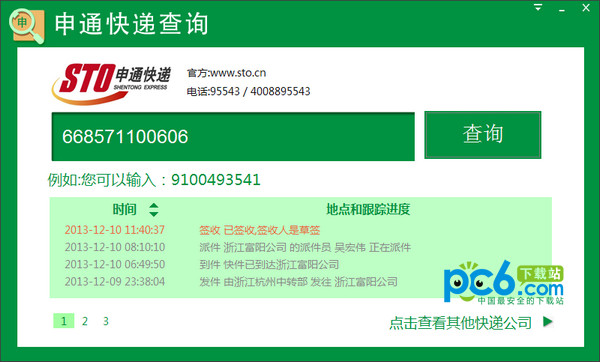
Task: Select the 签收 已签收 tracking record
Action: pyautogui.click(x=192, y=230)
